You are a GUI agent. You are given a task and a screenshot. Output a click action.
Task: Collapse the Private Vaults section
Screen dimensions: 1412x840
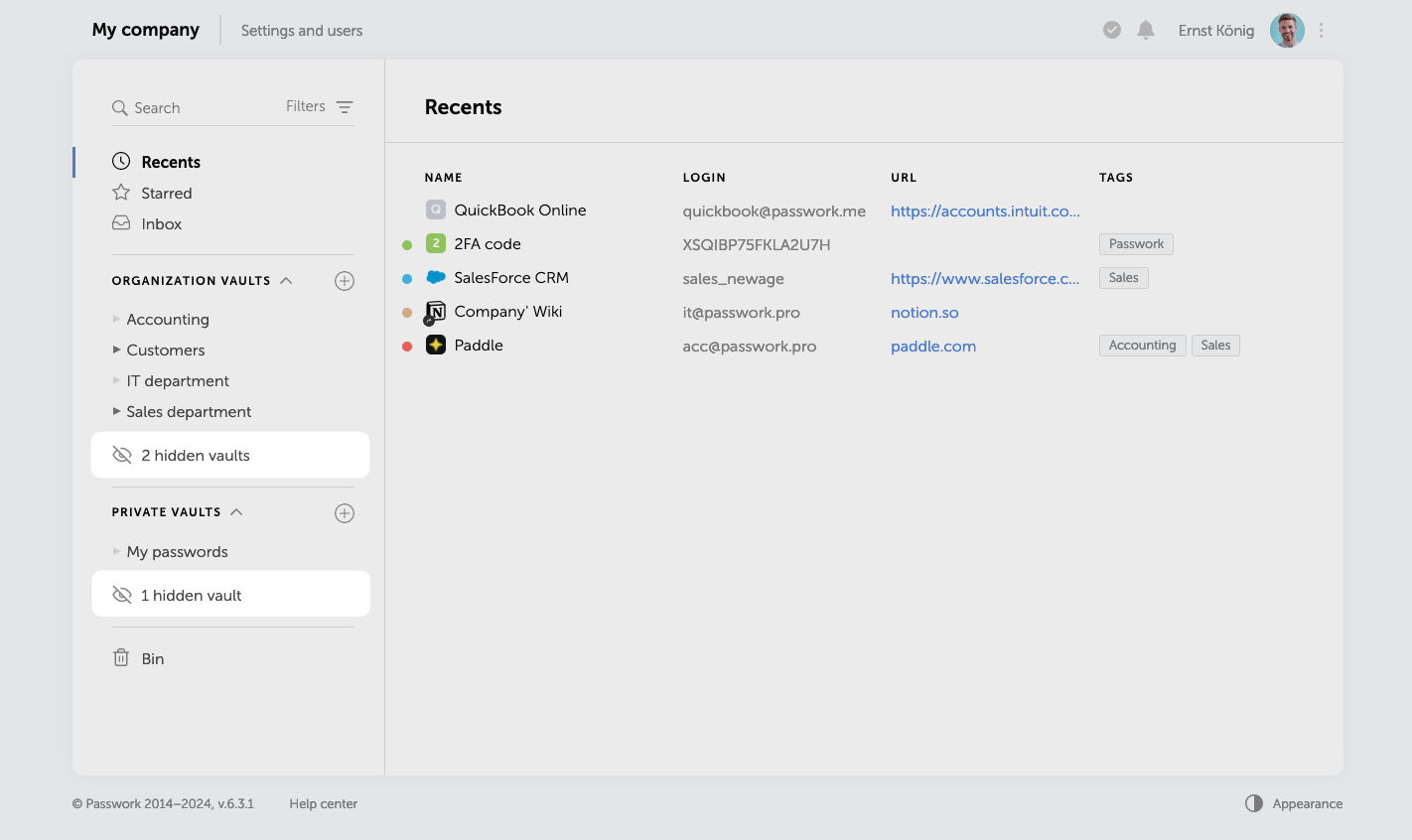tap(236, 512)
